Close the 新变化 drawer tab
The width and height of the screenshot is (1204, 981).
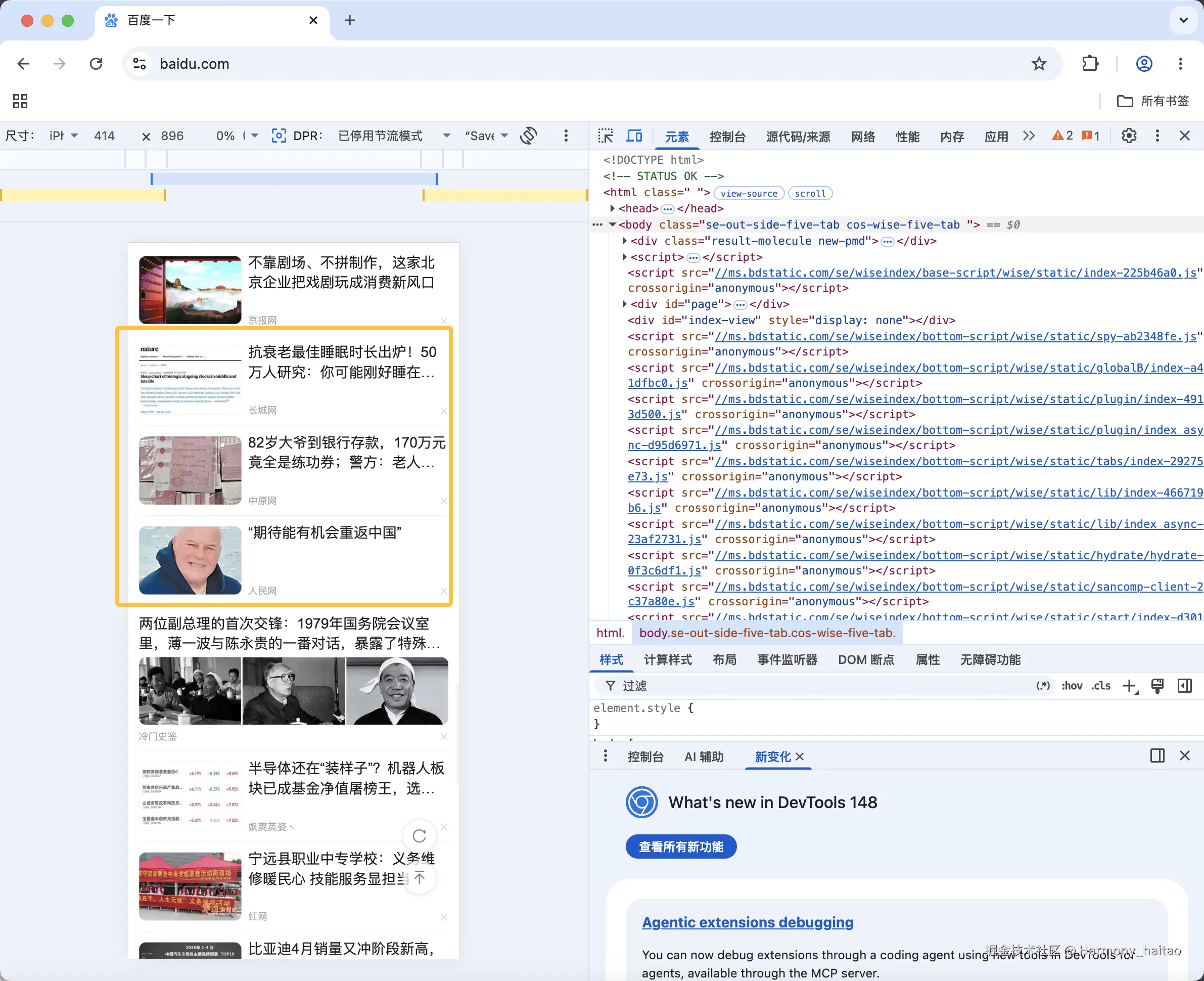tap(800, 756)
